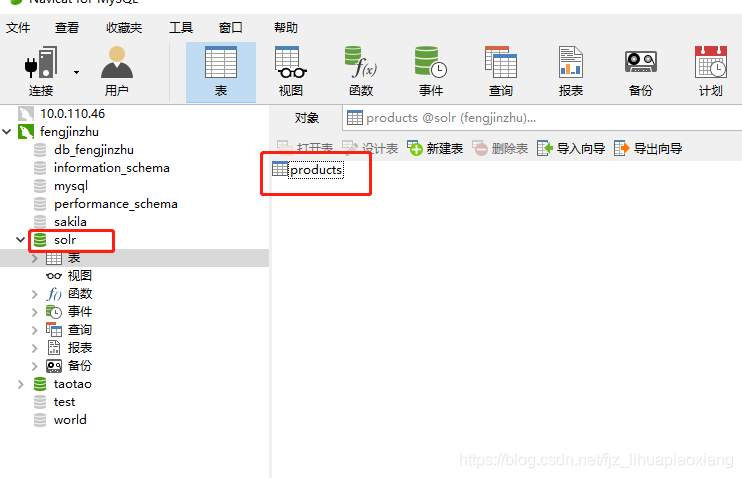This screenshot has height=478, width=742.
Task: Open the 报表 report toolbar button
Action: coord(571,71)
